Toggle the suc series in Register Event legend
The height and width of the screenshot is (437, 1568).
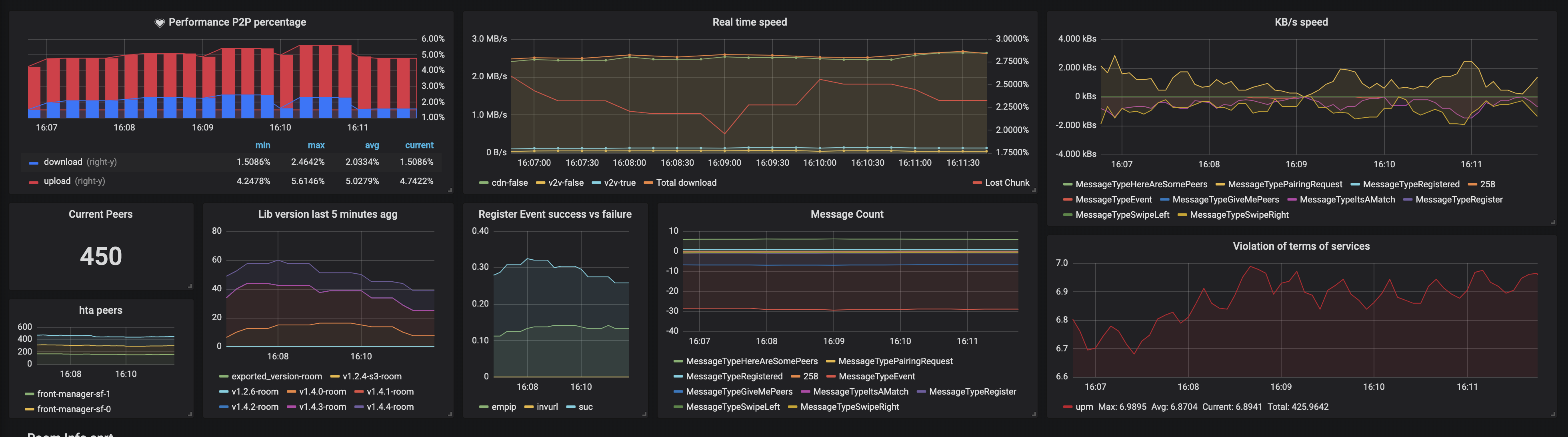click(x=585, y=407)
